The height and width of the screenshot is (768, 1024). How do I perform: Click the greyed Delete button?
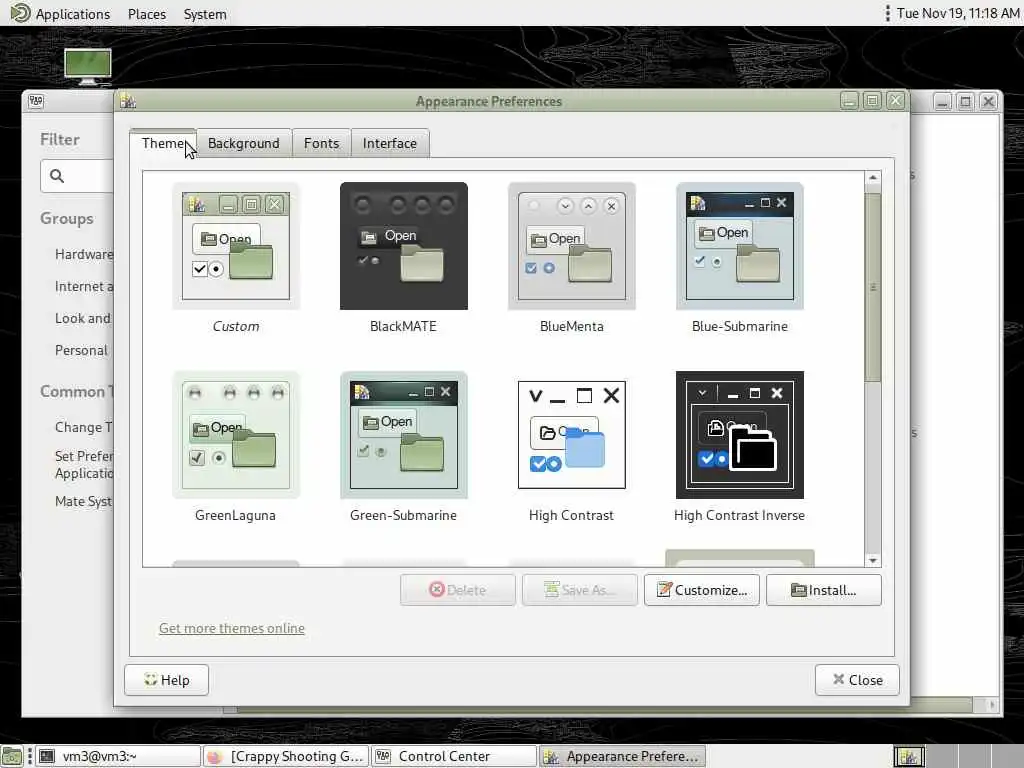[x=457, y=590]
